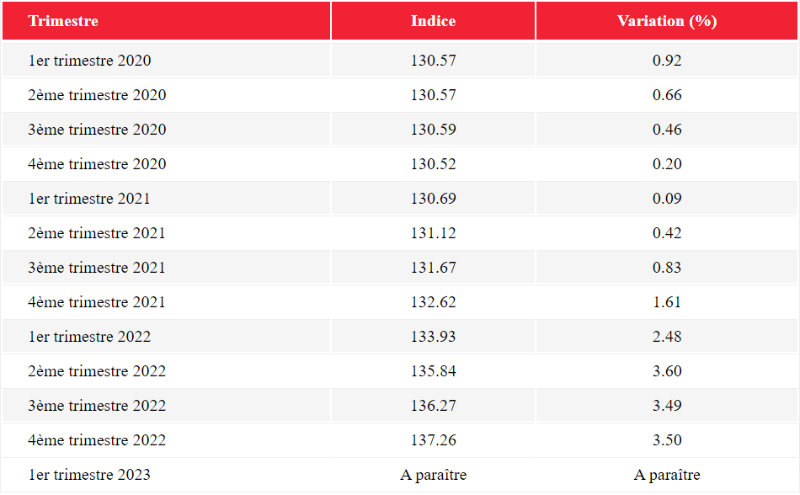Click the variation value 2.48
This screenshot has height=495, width=800.
(667, 337)
